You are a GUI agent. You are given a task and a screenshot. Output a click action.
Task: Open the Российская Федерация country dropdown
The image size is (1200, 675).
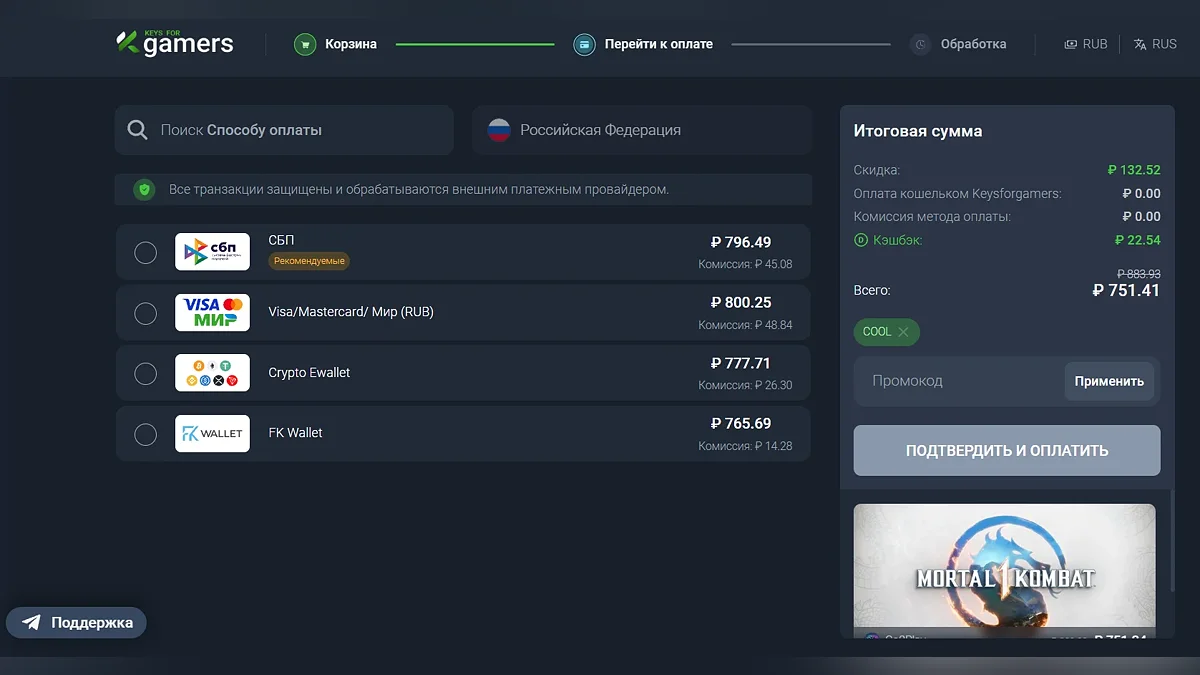click(642, 130)
